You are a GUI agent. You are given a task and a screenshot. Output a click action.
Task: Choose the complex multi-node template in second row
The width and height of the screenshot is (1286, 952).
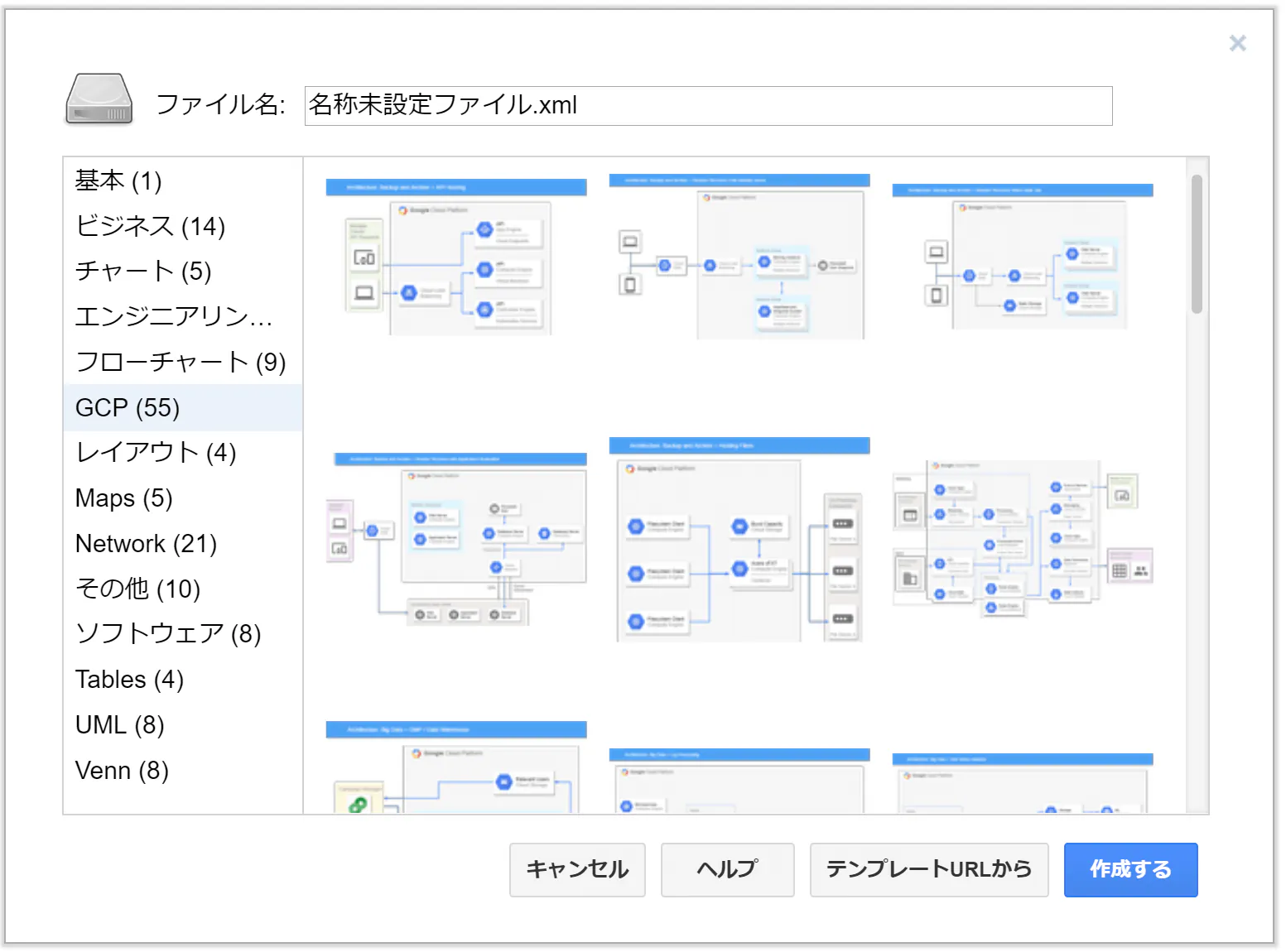[1023, 540]
